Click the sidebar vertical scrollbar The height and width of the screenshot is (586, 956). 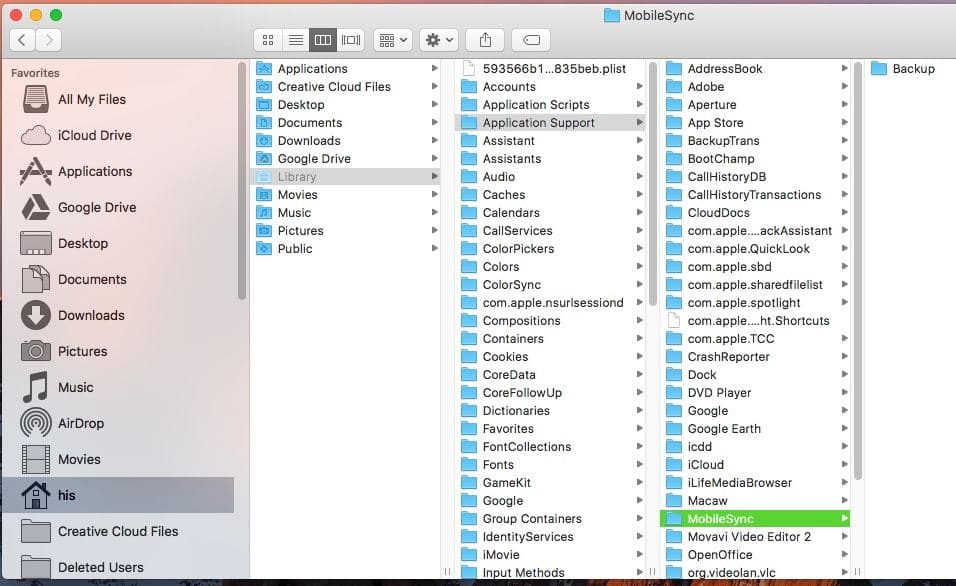[242, 180]
